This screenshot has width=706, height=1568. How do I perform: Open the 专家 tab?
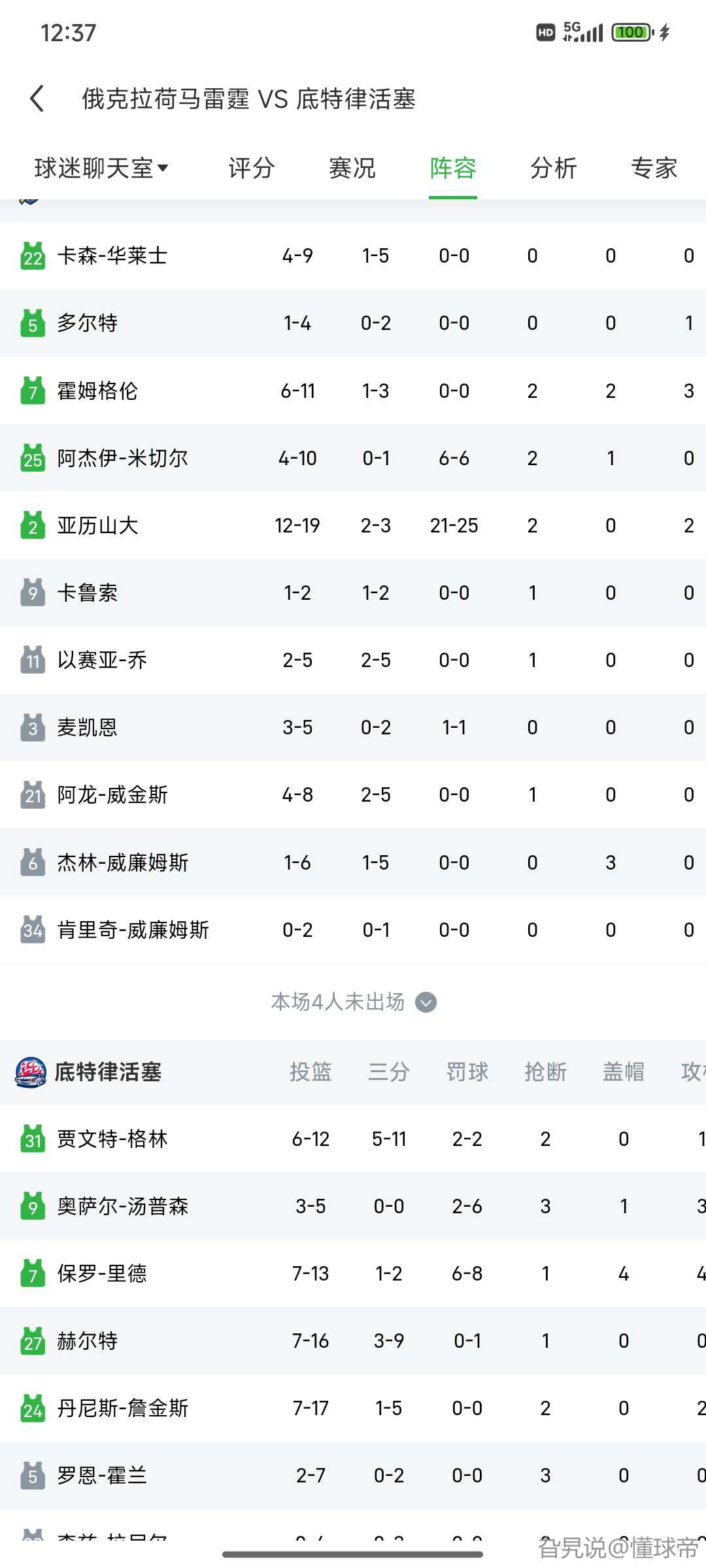[654, 169]
